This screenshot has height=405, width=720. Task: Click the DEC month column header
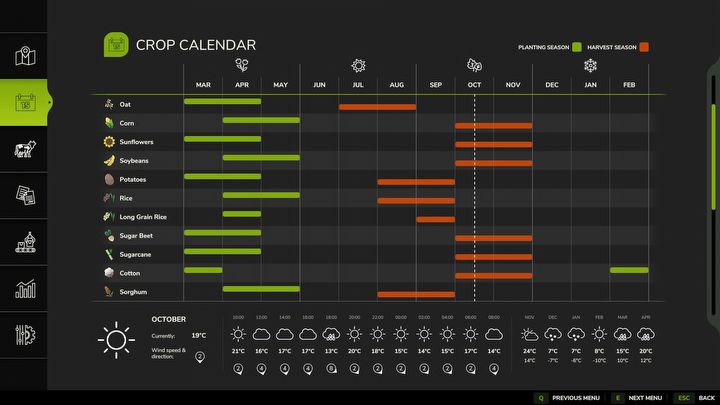click(x=552, y=84)
